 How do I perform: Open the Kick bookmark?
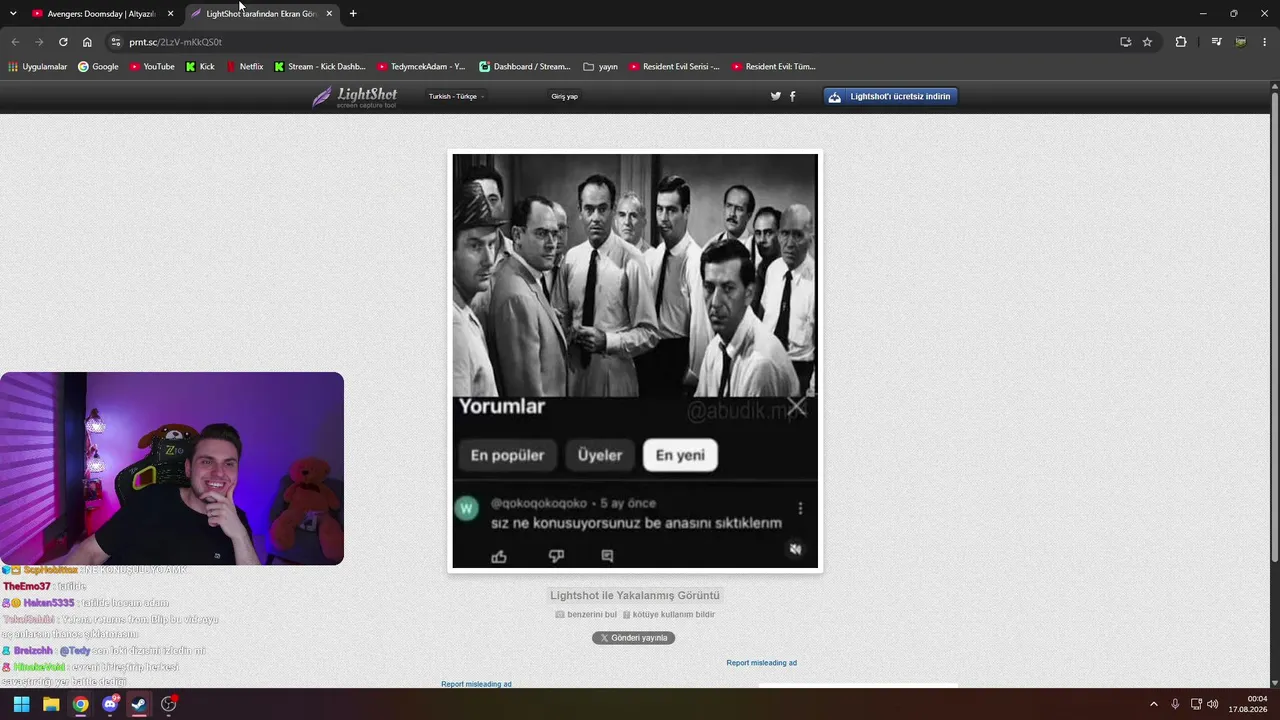click(x=200, y=67)
